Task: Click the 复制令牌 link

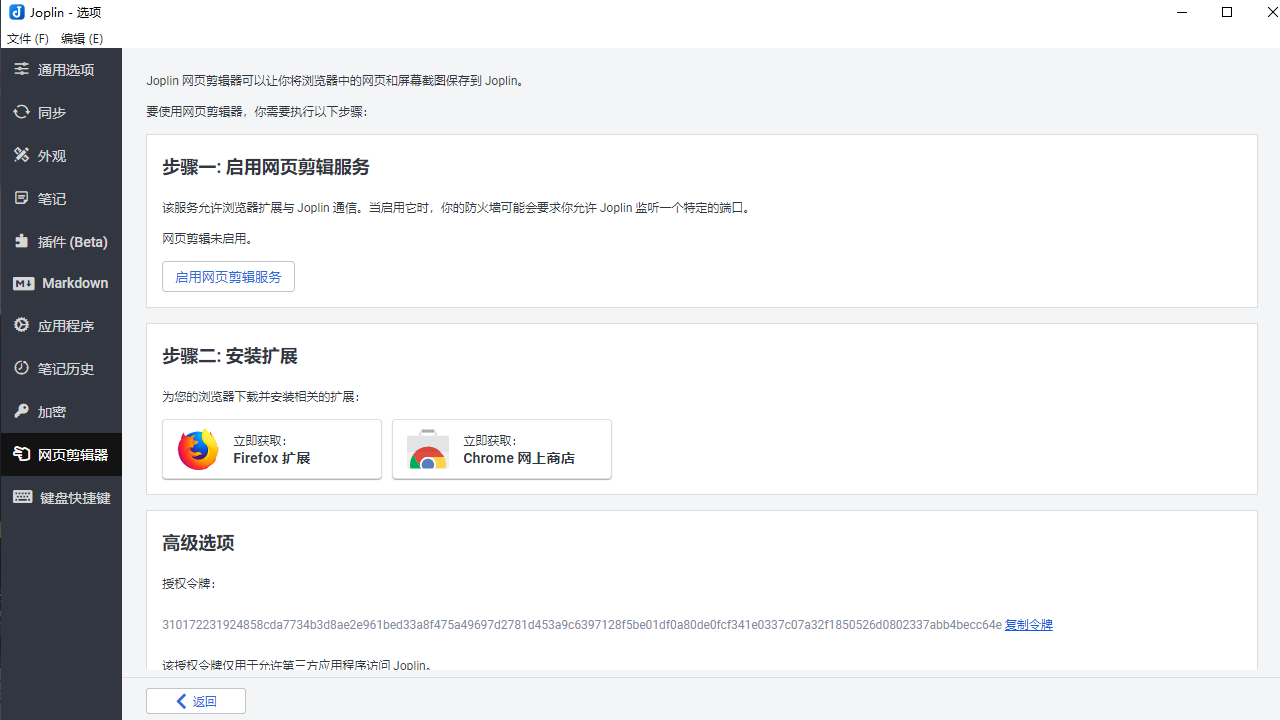Action: click(x=1028, y=624)
